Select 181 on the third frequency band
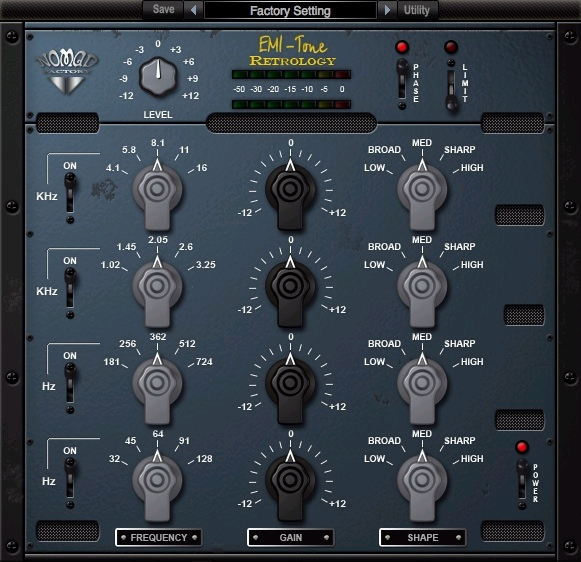 coord(112,362)
